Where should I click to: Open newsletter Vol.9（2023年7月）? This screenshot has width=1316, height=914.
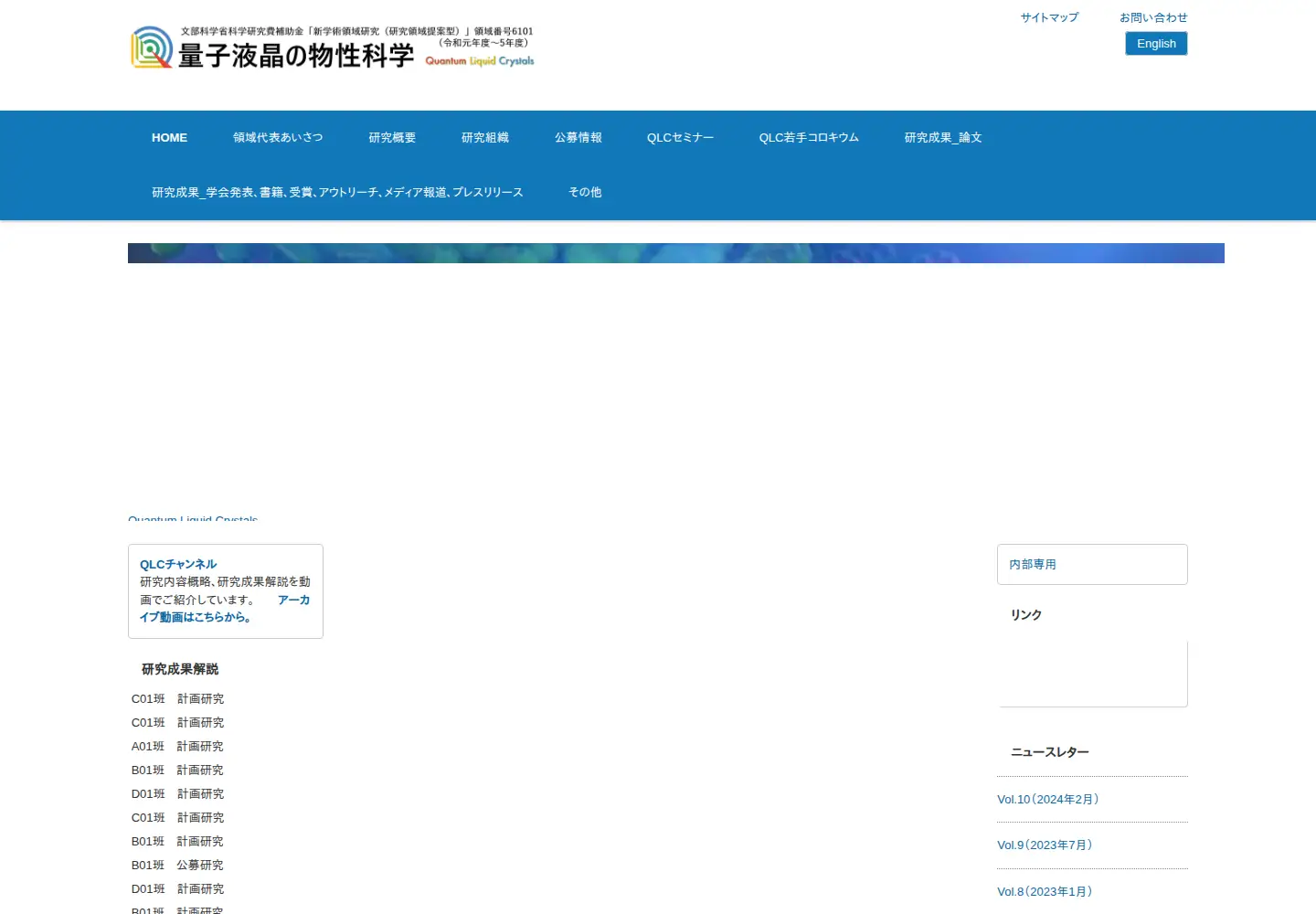1045,845
